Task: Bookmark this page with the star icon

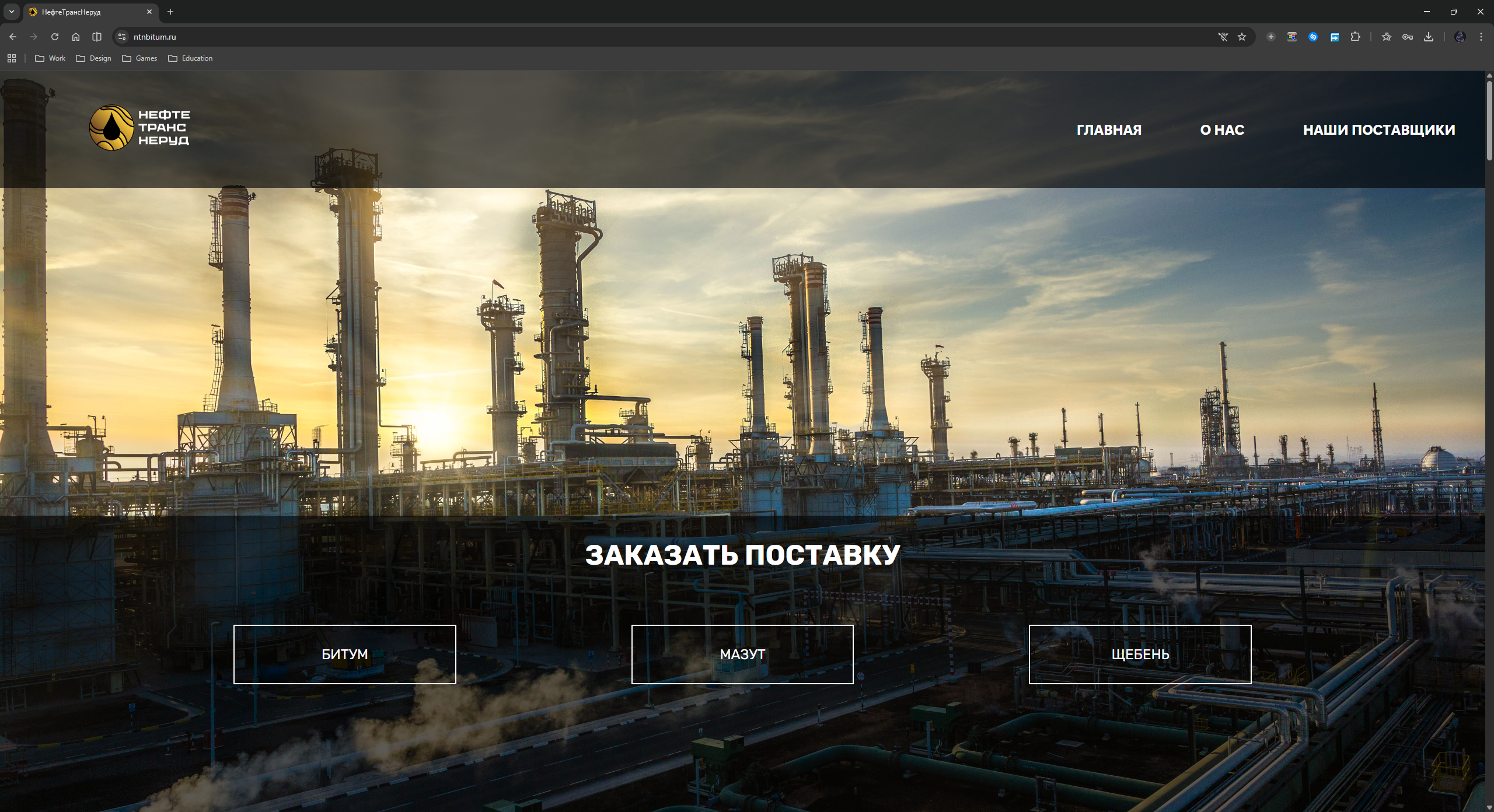Action: pyautogui.click(x=1242, y=37)
